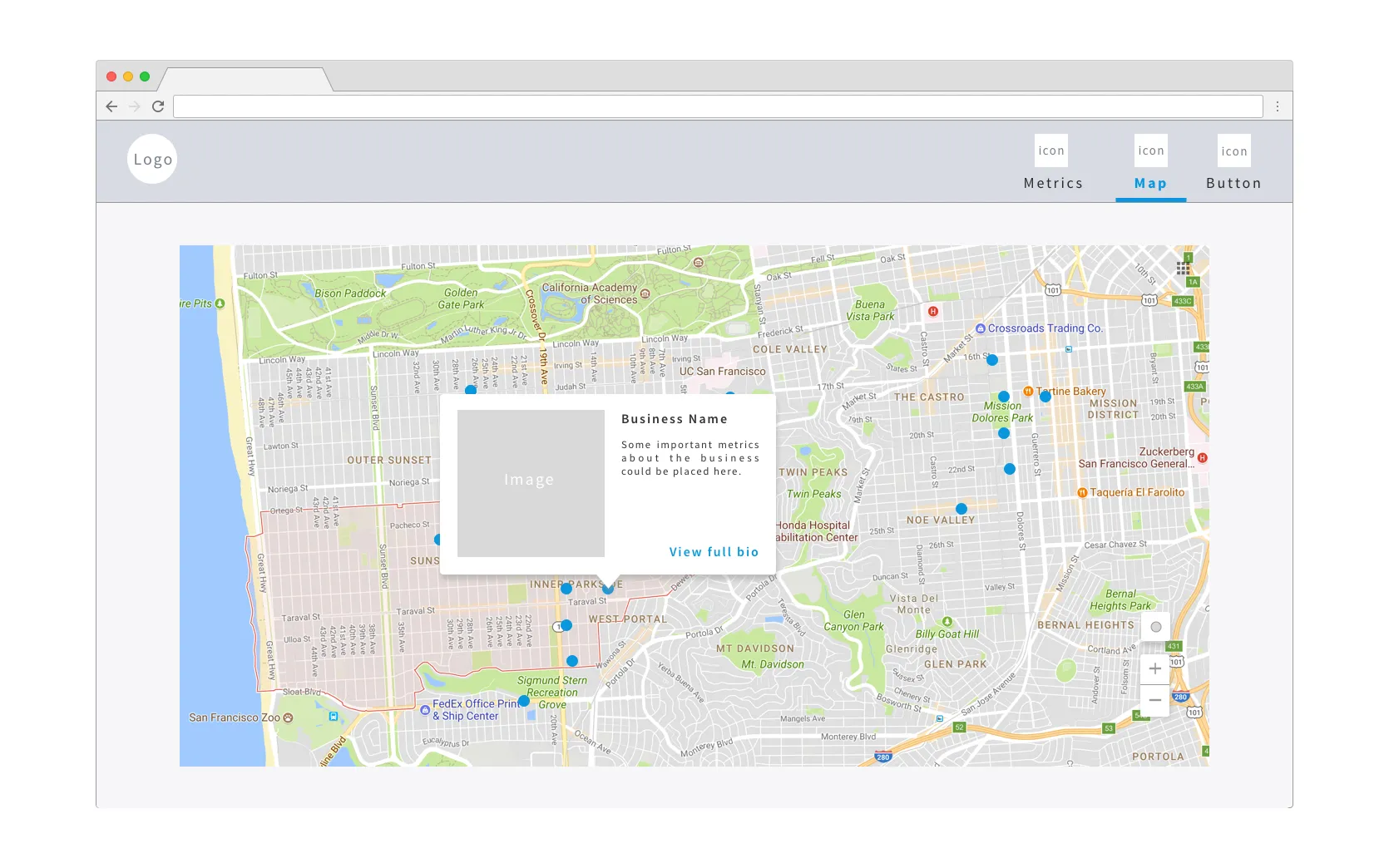Click the icon above Metrics

[1051, 150]
